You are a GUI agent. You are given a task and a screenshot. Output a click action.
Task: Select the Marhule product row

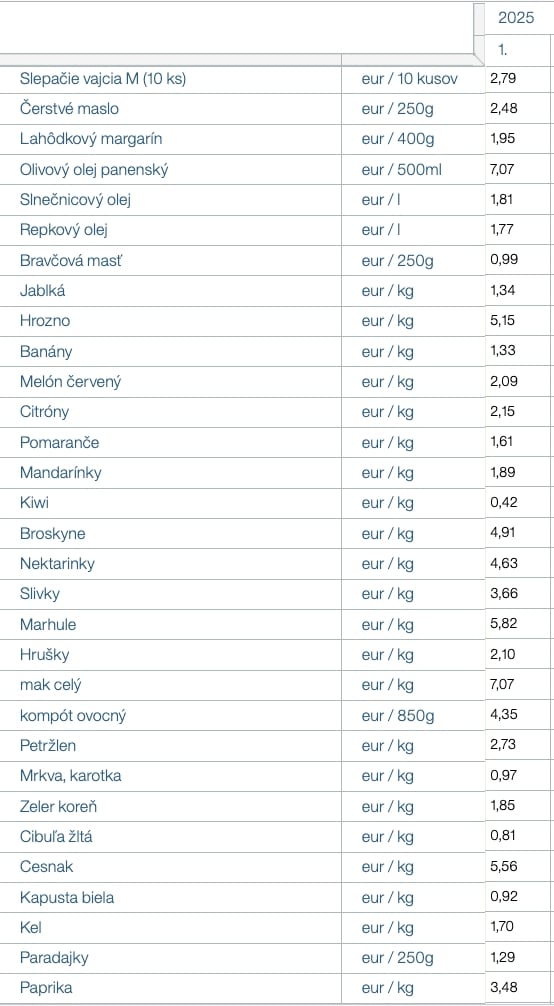click(275, 624)
